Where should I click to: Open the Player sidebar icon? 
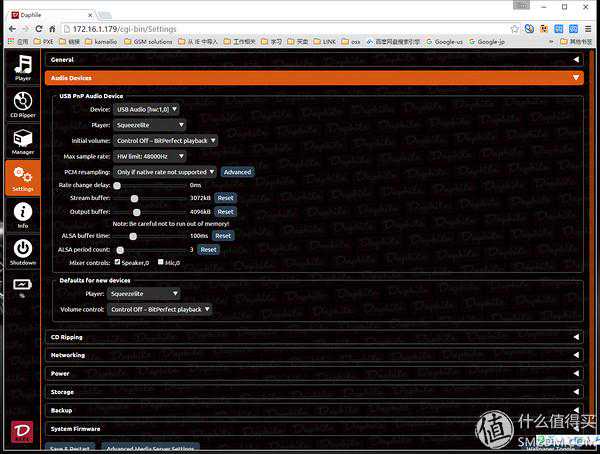click(22, 67)
